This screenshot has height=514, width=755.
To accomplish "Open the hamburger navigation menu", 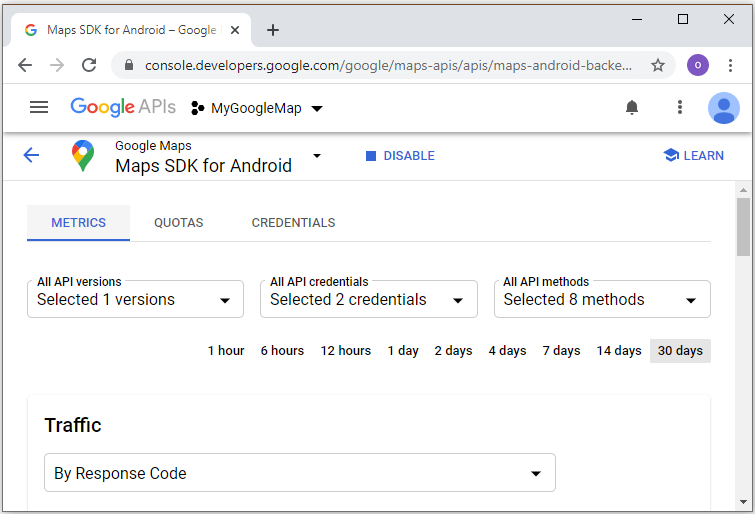I will (39, 107).
